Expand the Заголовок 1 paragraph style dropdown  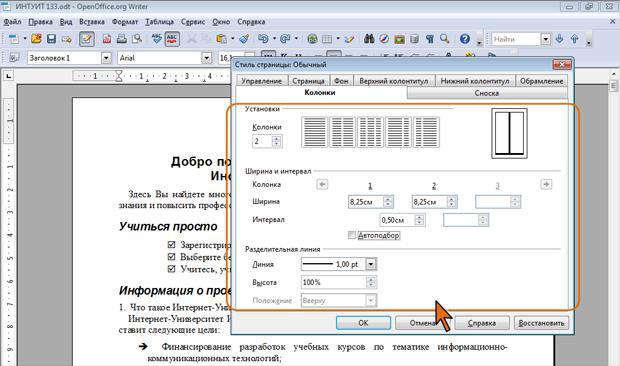coord(106,58)
